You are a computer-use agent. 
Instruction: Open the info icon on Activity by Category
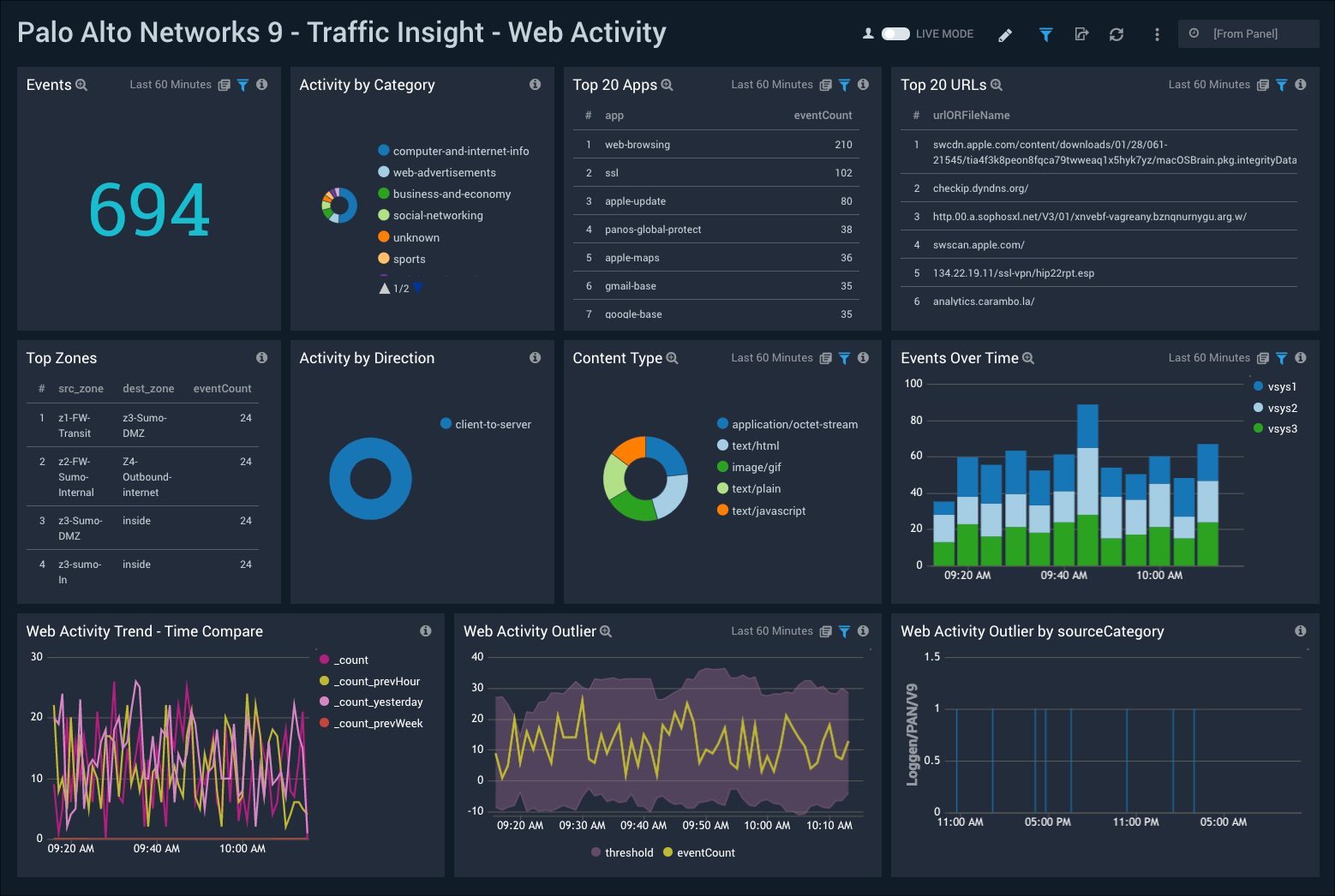(x=535, y=85)
